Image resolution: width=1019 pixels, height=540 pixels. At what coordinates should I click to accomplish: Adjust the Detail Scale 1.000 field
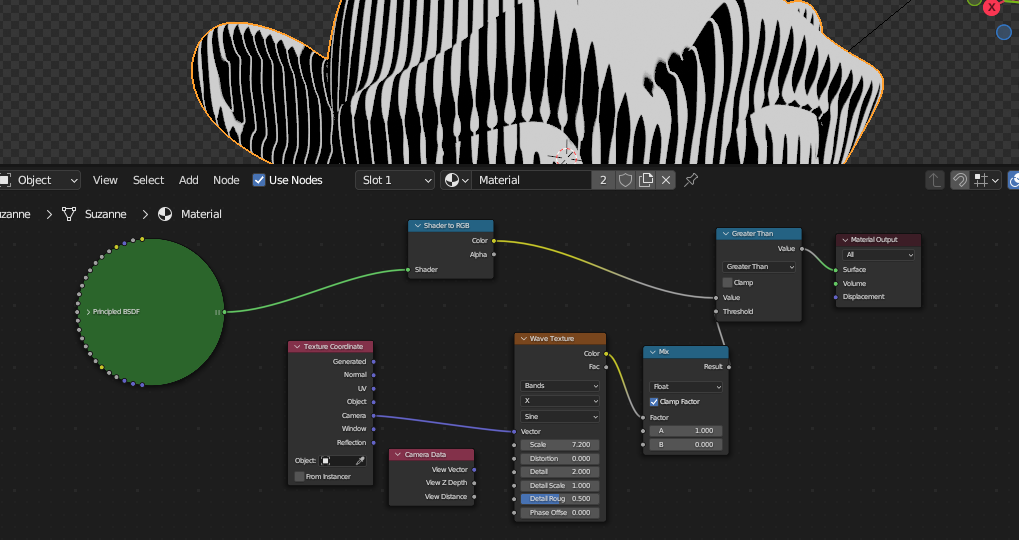pos(560,485)
